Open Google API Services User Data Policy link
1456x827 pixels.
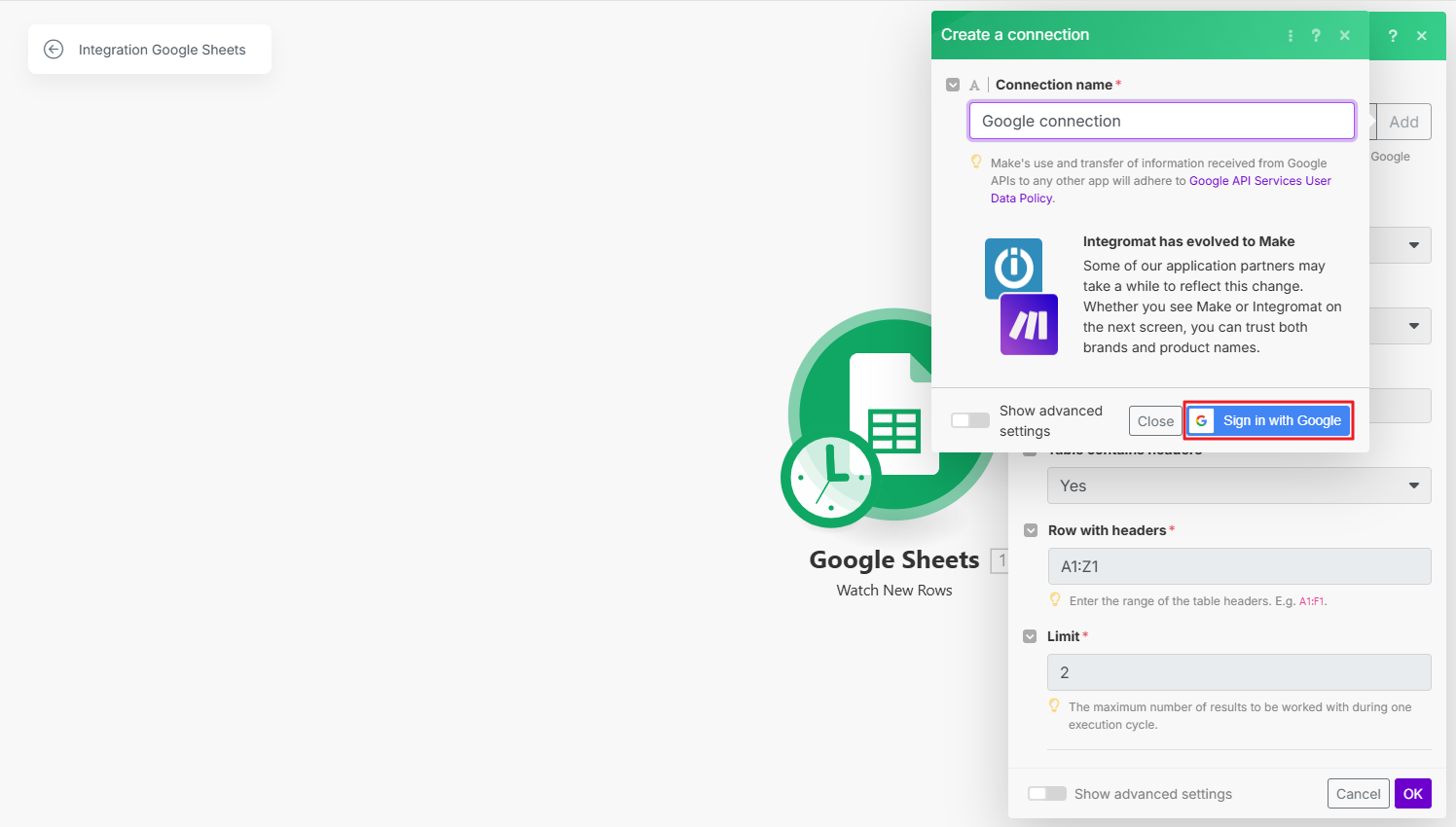[1259, 181]
